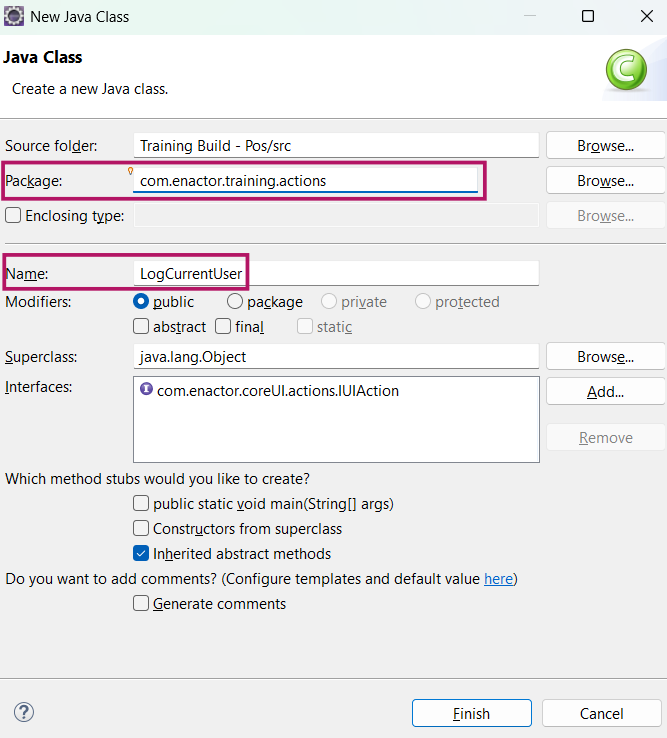Image resolution: width=667 pixels, height=738 pixels.
Task: Select the package visibility radio button
Action: pos(235,301)
